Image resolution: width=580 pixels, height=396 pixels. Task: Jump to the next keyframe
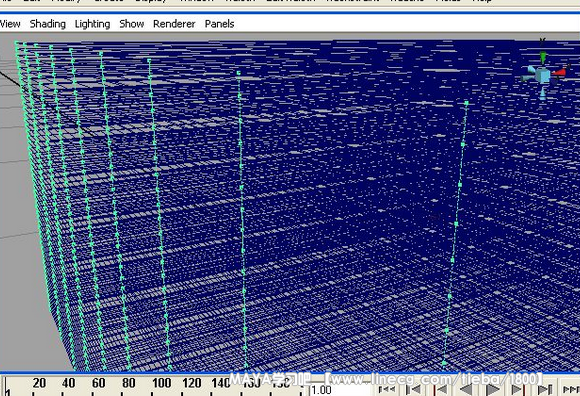[518, 390]
